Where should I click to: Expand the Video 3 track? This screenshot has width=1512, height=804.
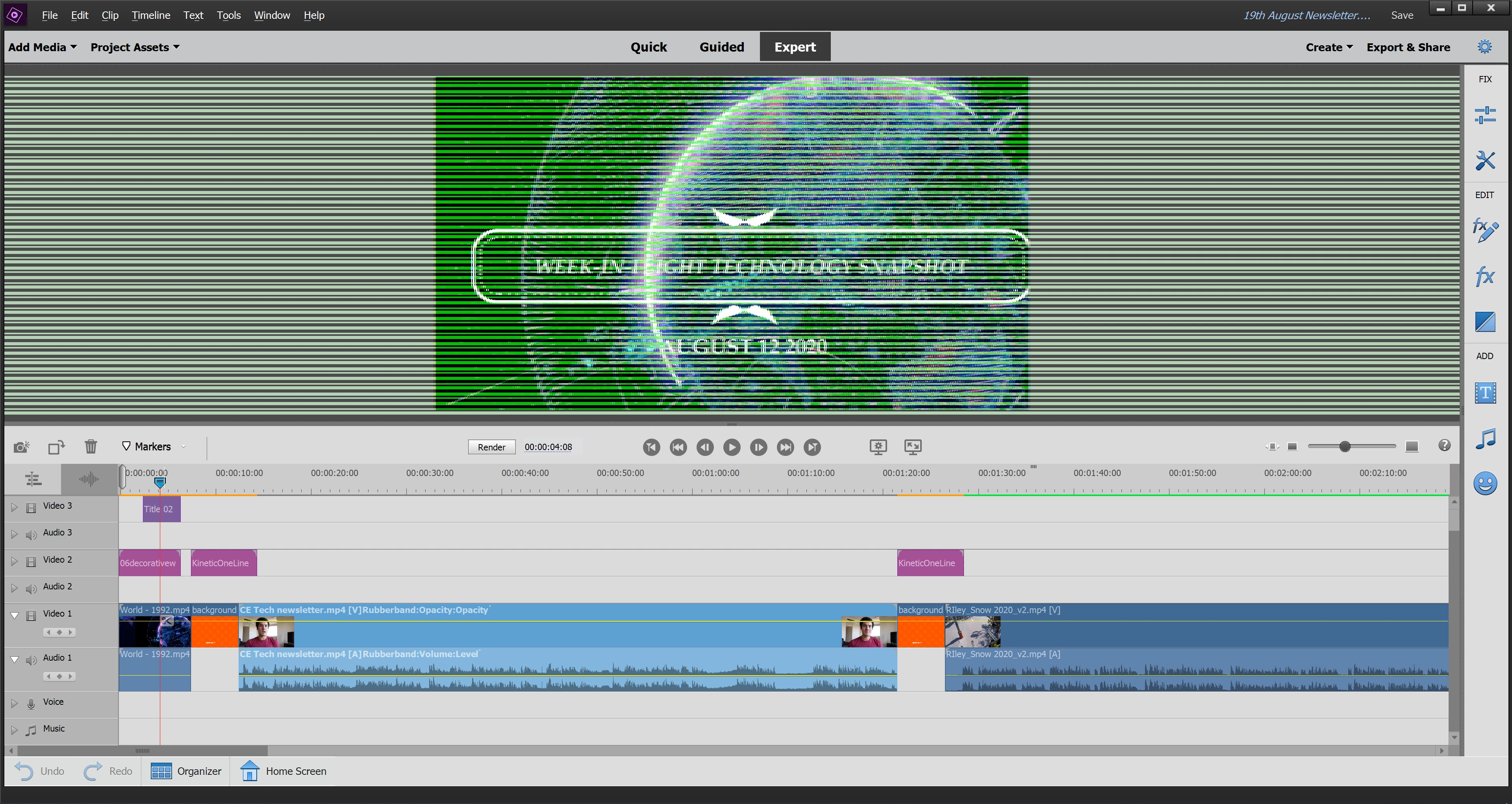pyautogui.click(x=14, y=507)
